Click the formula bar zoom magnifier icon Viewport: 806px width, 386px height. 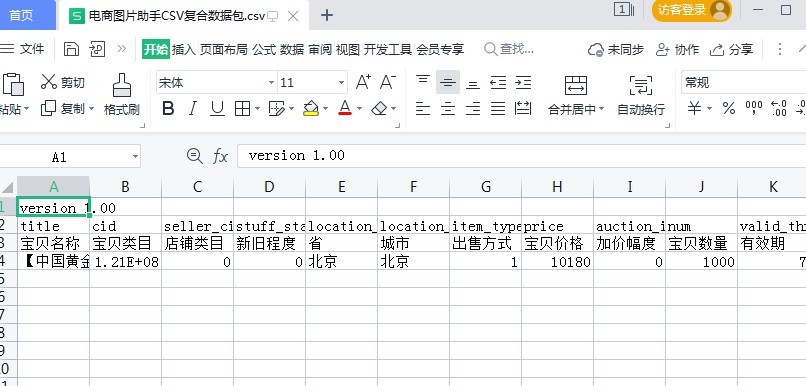[195, 156]
